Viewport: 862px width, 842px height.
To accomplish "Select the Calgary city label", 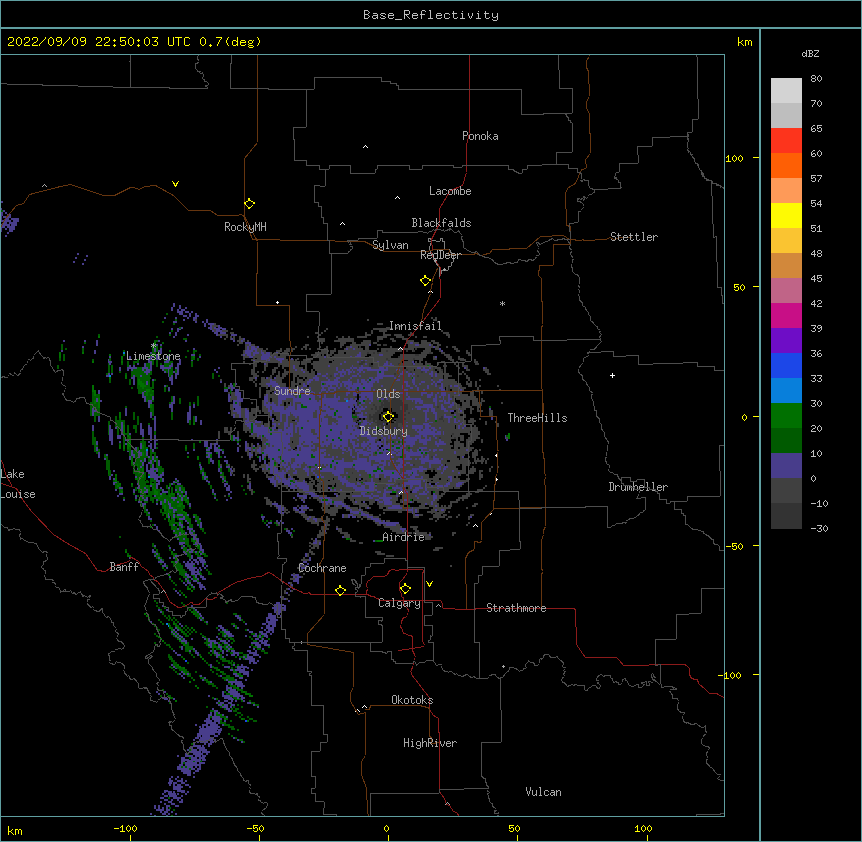I will point(399,603).
